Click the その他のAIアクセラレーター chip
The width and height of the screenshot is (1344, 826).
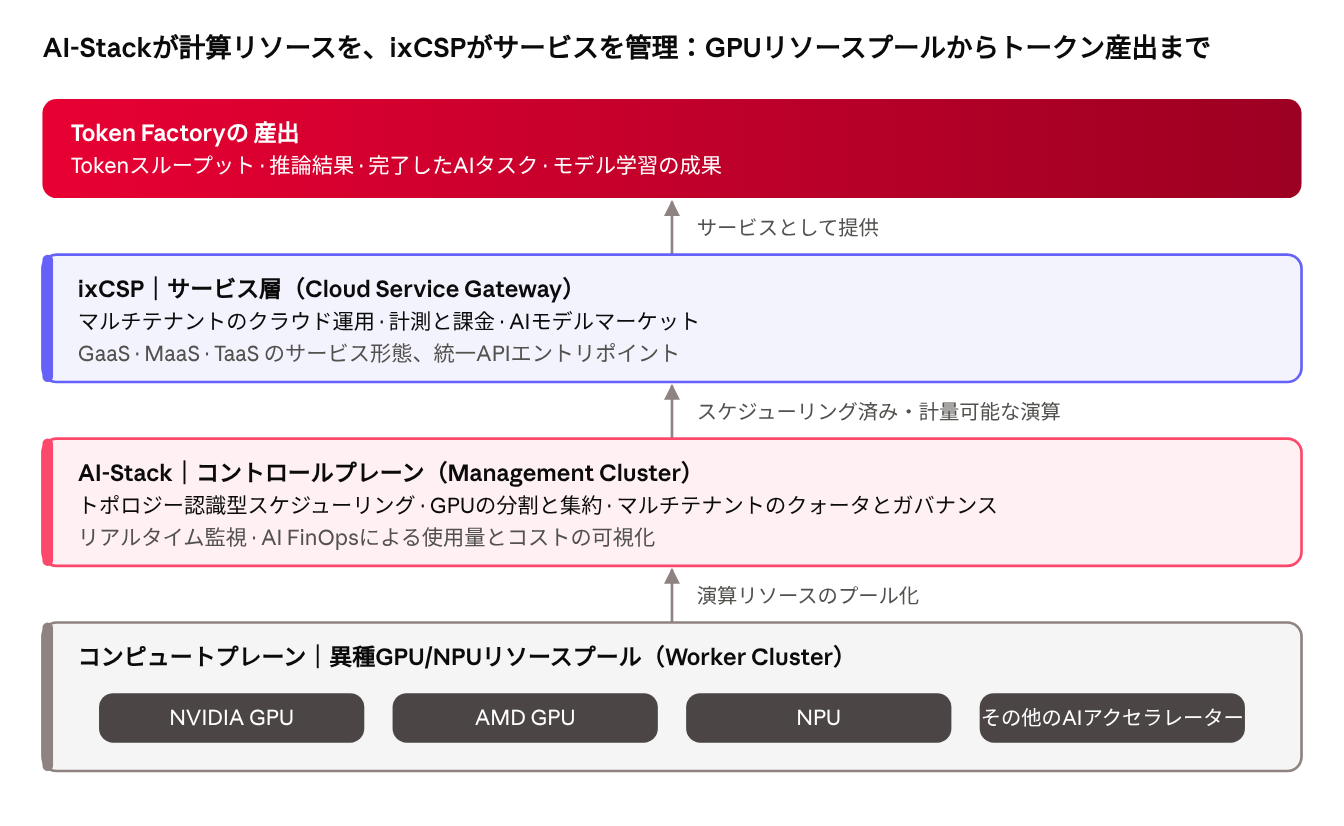(1112, 718)
